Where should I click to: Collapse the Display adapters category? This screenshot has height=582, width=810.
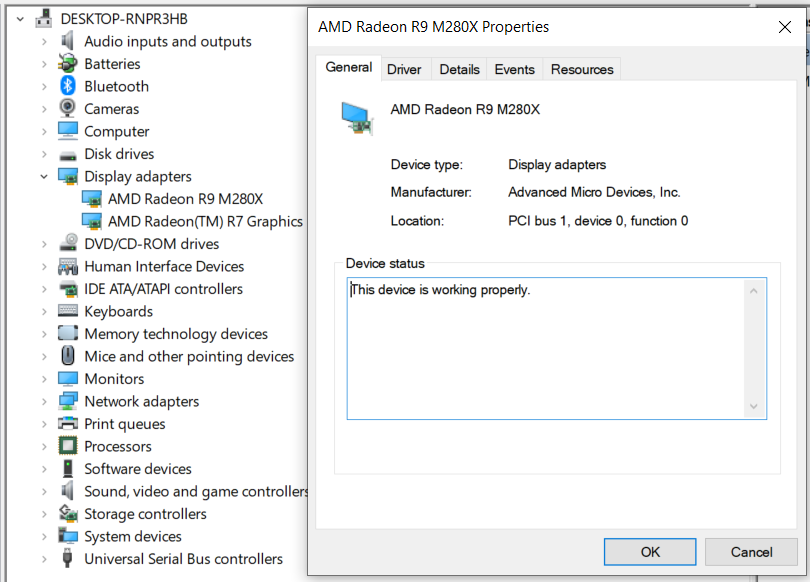pos(44,176)
